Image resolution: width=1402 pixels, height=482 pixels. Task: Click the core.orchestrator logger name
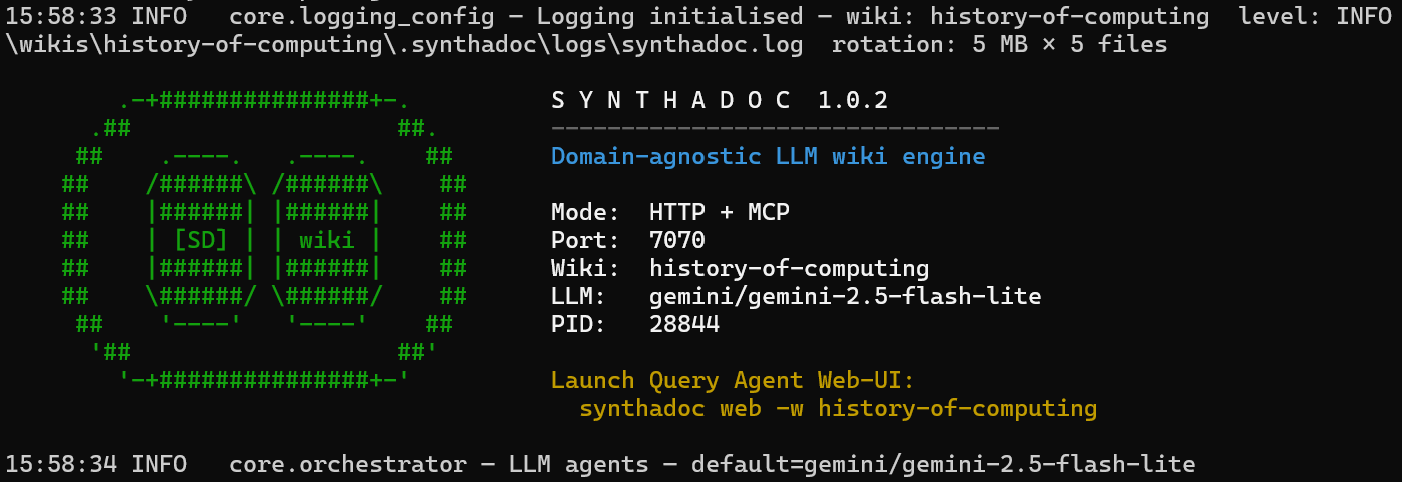pos(347,464)
